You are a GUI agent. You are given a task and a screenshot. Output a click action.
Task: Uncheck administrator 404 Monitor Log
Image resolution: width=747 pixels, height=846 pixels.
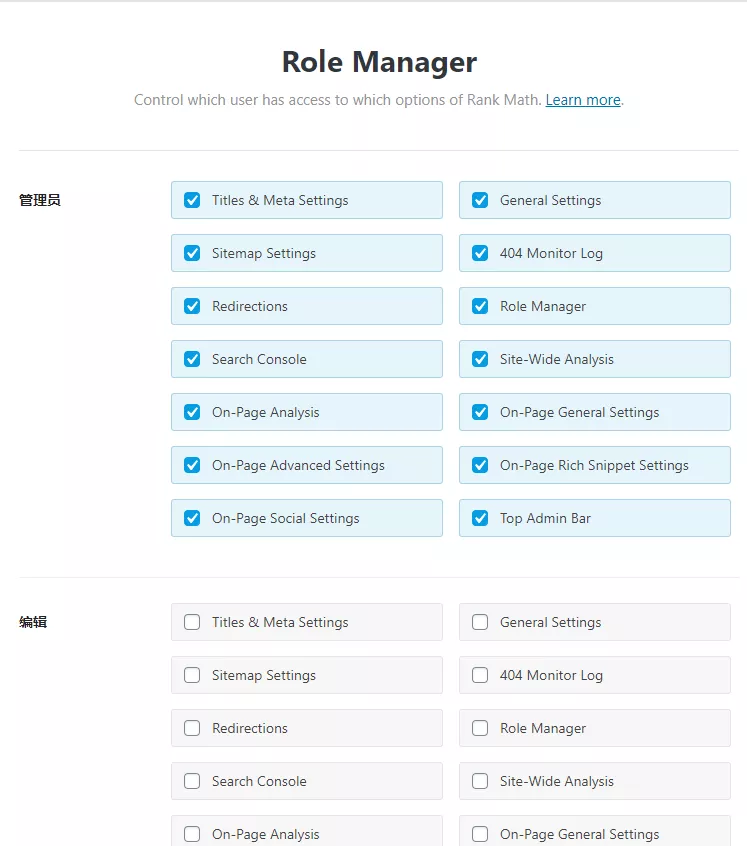click(x=480, y=253)
